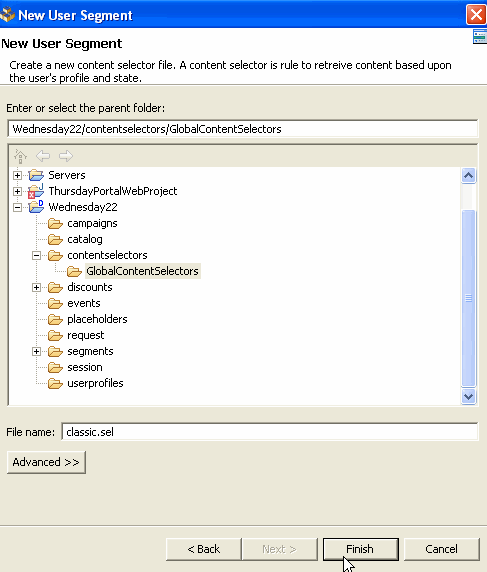Click the campaigns folder icon

(55, 223)
